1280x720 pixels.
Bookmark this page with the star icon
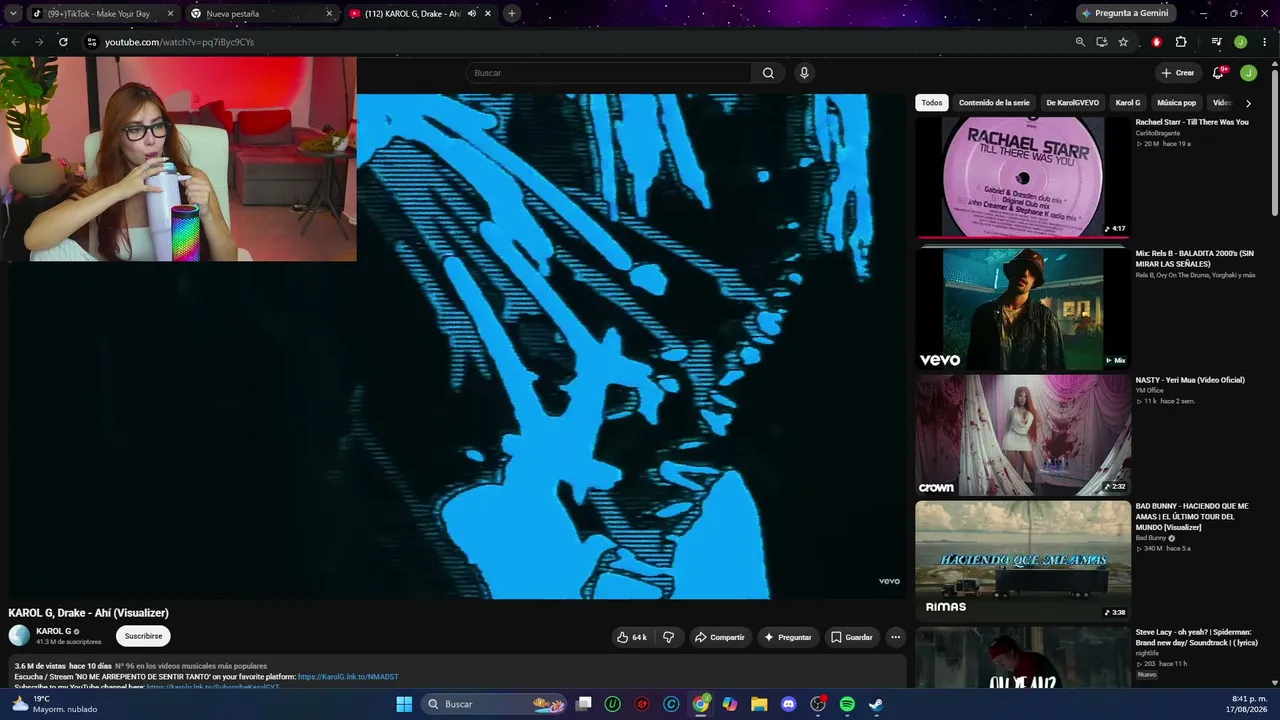(1123, 42)
